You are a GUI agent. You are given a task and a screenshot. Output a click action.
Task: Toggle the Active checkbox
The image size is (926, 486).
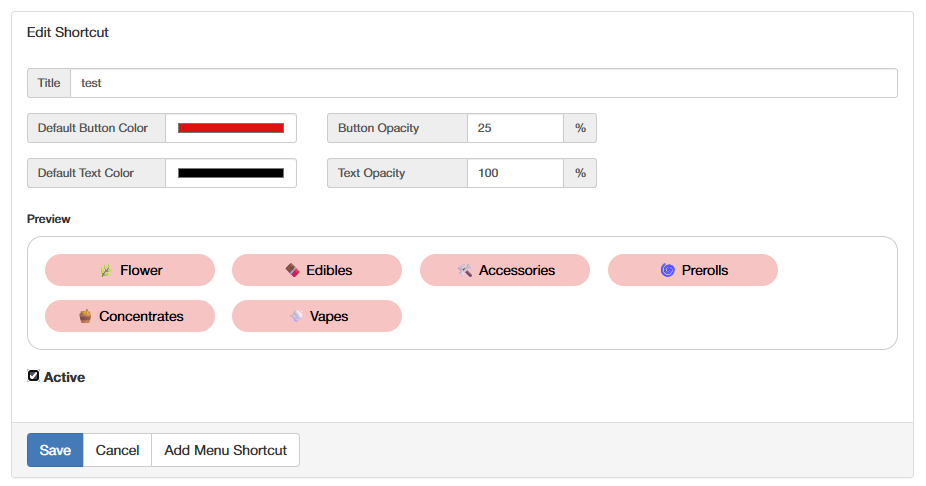[33, 376]
